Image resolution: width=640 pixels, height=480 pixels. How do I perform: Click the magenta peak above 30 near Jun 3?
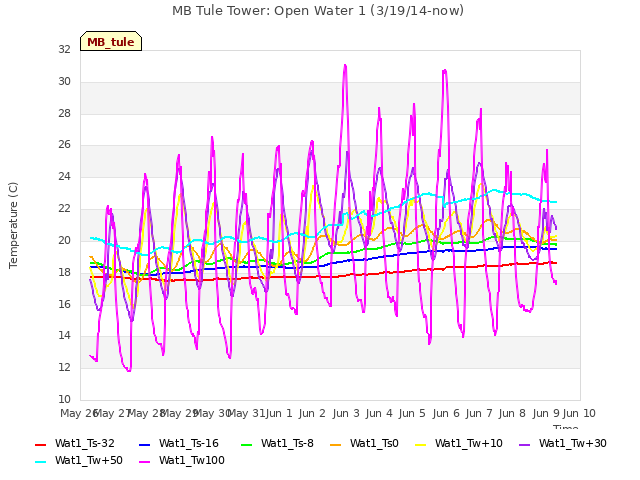(345, 65)
